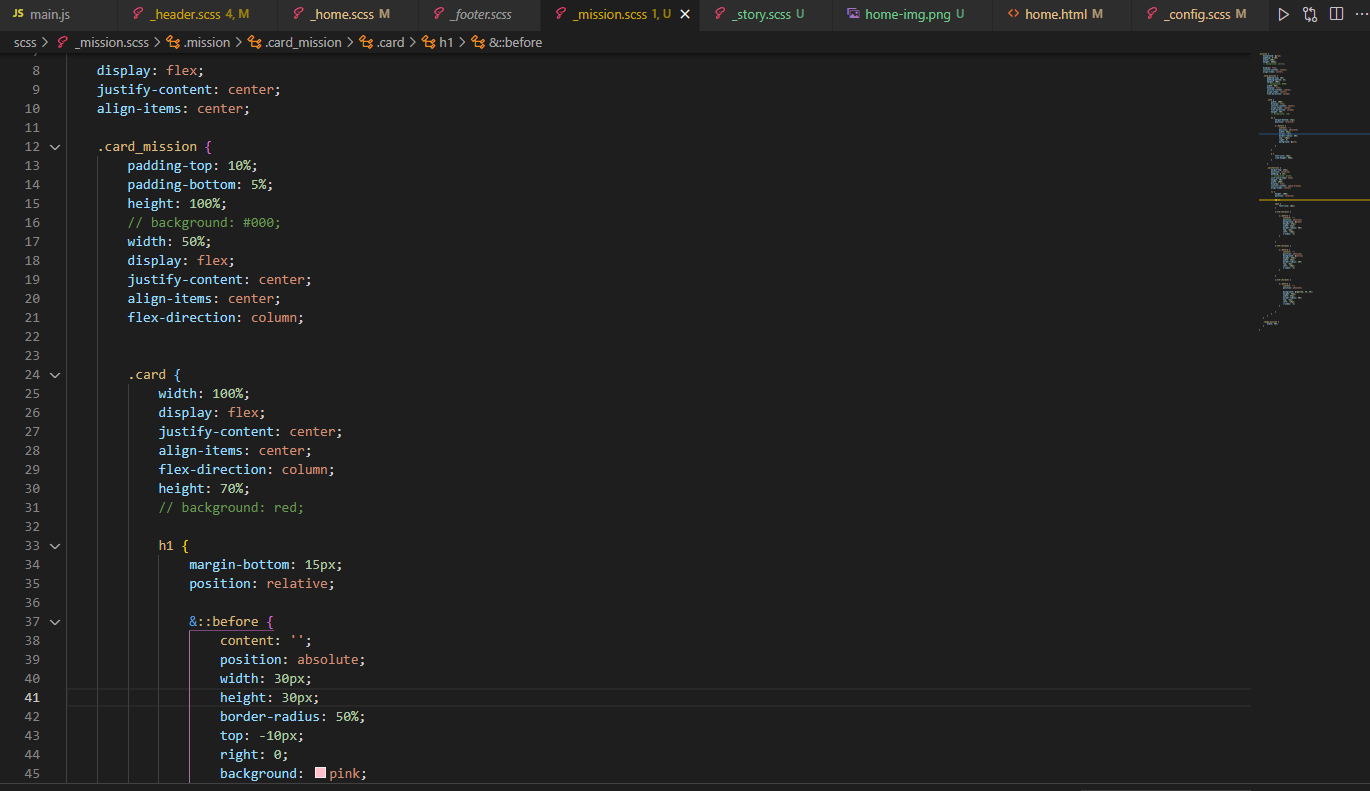This screenshot has width=1370, height=791.
Task: Collapse the &::before block fold arrow
Action: click(x=55, y=622)
